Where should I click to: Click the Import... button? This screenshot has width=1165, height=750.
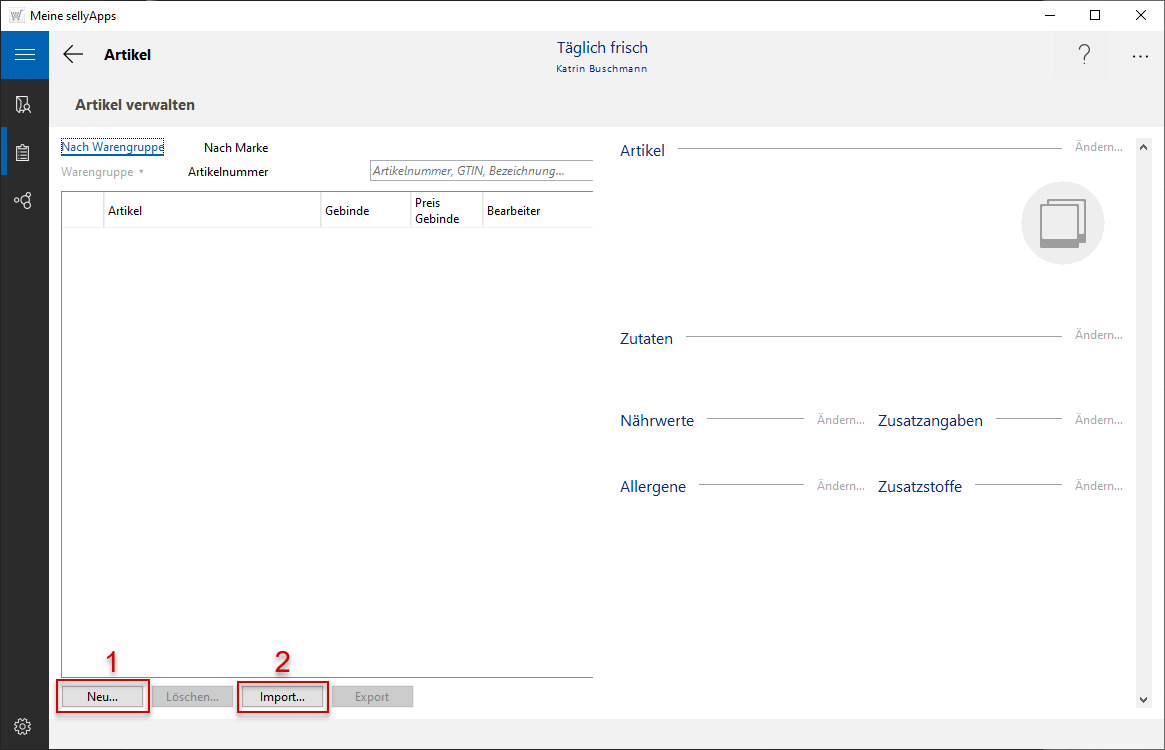point(282,697)
